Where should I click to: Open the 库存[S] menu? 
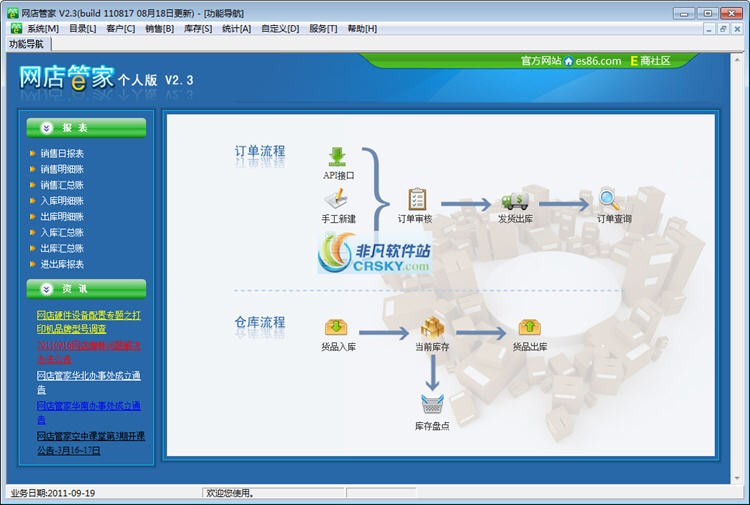point(198,29)
